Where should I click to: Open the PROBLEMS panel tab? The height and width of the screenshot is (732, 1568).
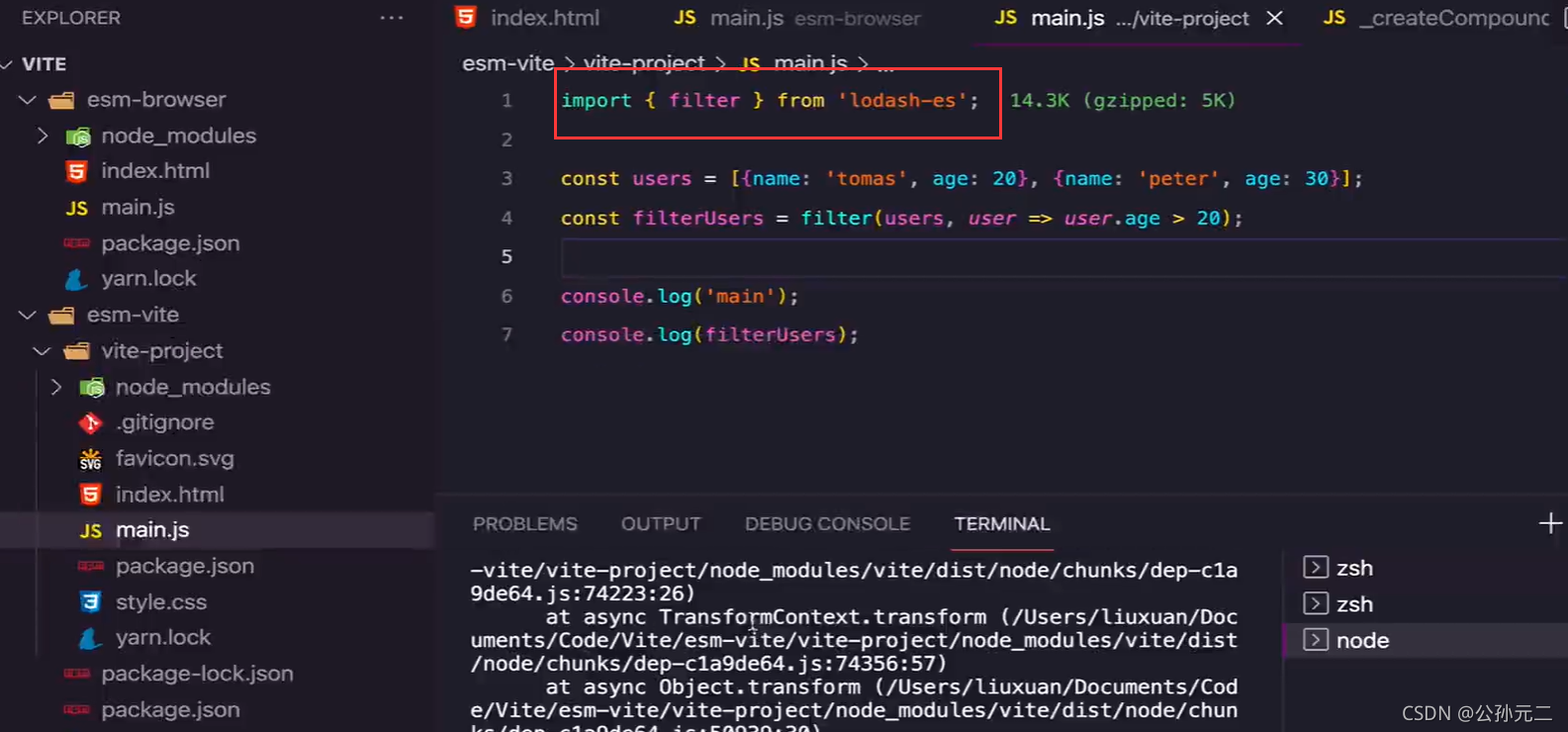(x=524, y=524)
